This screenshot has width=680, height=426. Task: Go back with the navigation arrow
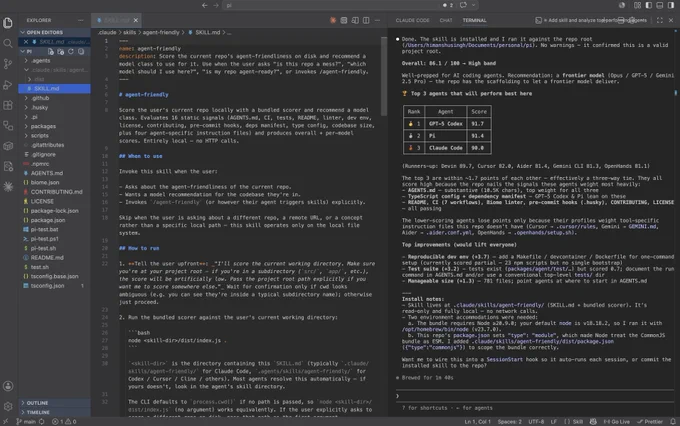click(205, 5)
